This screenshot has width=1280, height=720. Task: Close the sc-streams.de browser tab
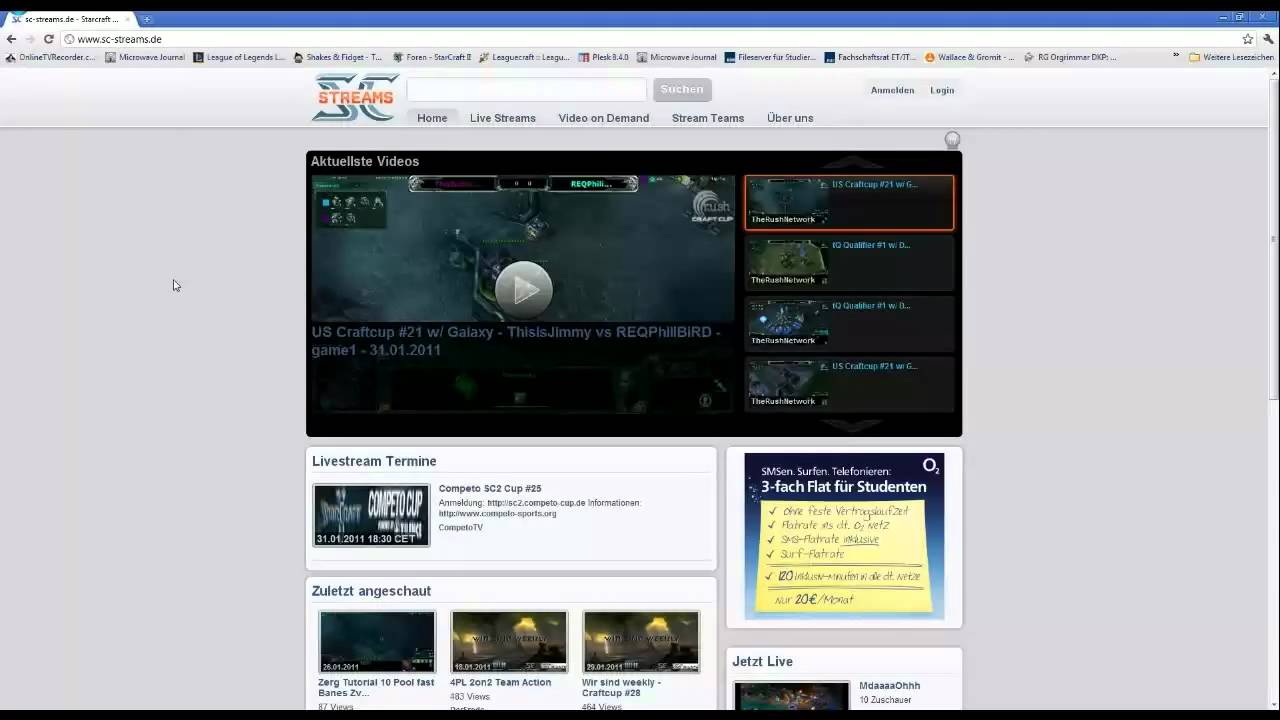click(x=128, y=19)
